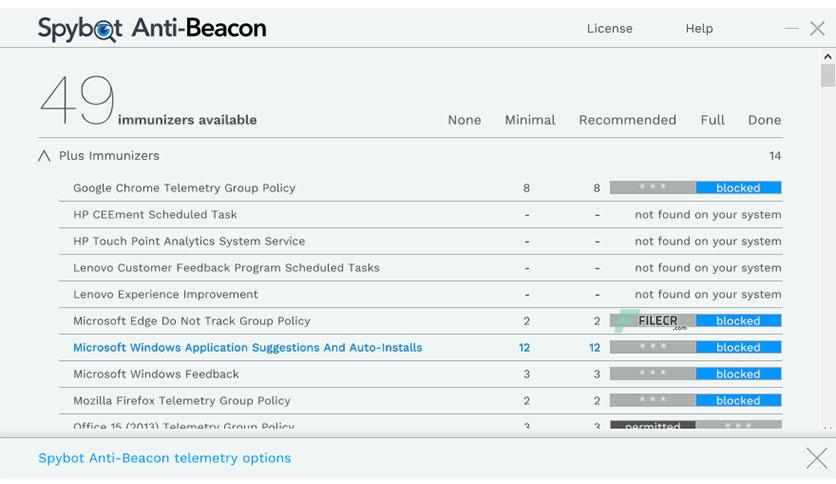Click the scrollbar up arrow
This screenshot has height=484, width=836.
pyautogui.click(x=827, y=57)
